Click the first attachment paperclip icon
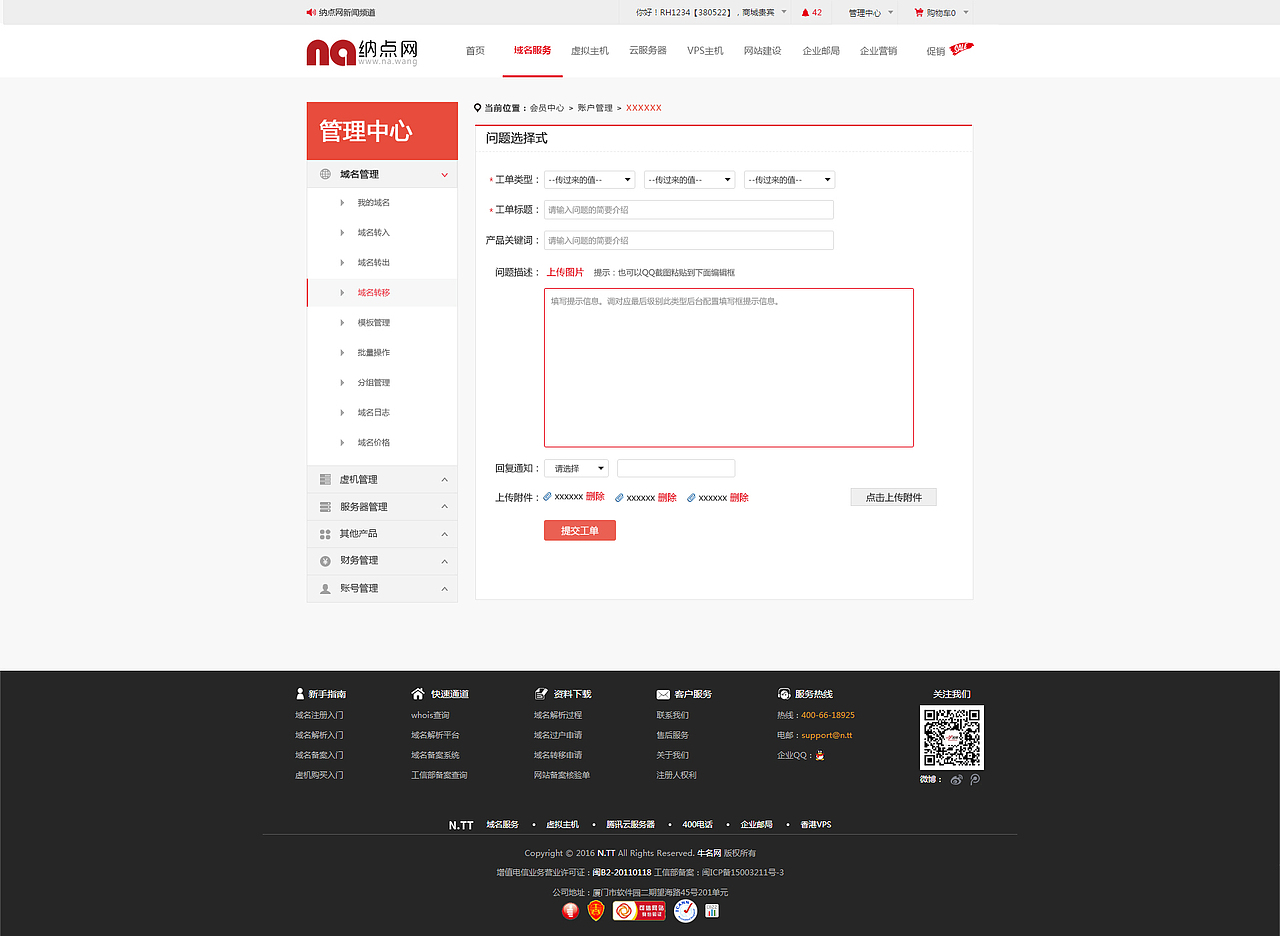The width and height of the screenshot is (1280, 936). click(548, 496)
